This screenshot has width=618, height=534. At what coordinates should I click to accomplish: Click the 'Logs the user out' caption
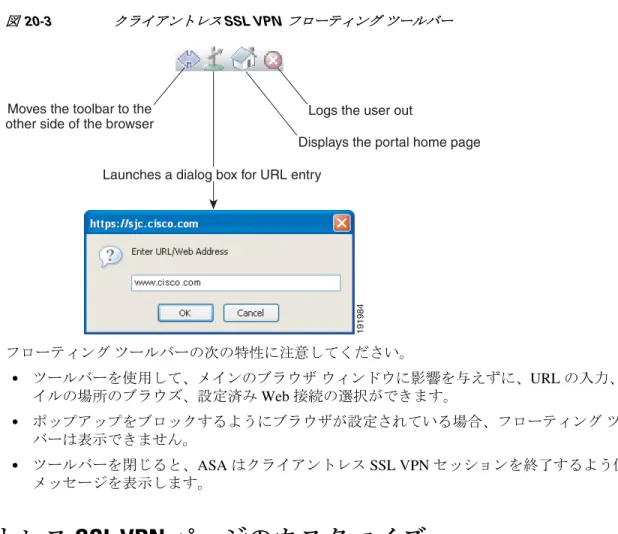coord(360,110)
